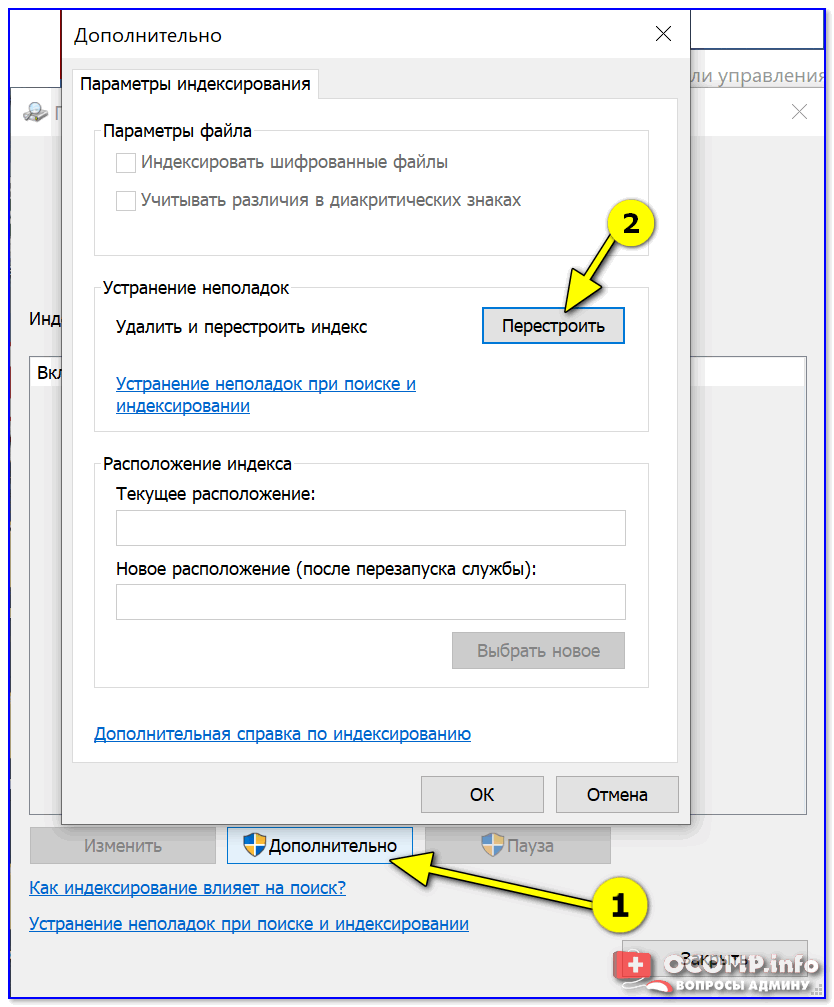Click the Отмена button
834x1007 pixels.
pos(617,794)
